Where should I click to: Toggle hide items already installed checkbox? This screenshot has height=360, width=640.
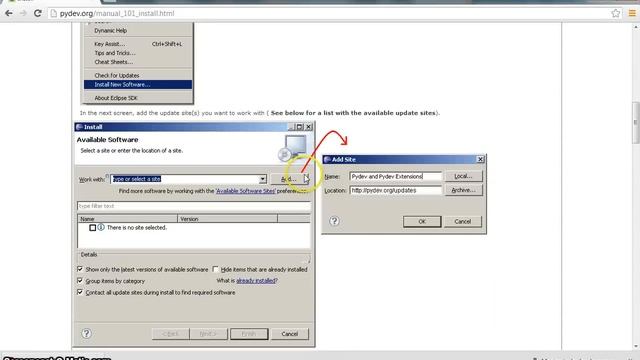(215, 269)
